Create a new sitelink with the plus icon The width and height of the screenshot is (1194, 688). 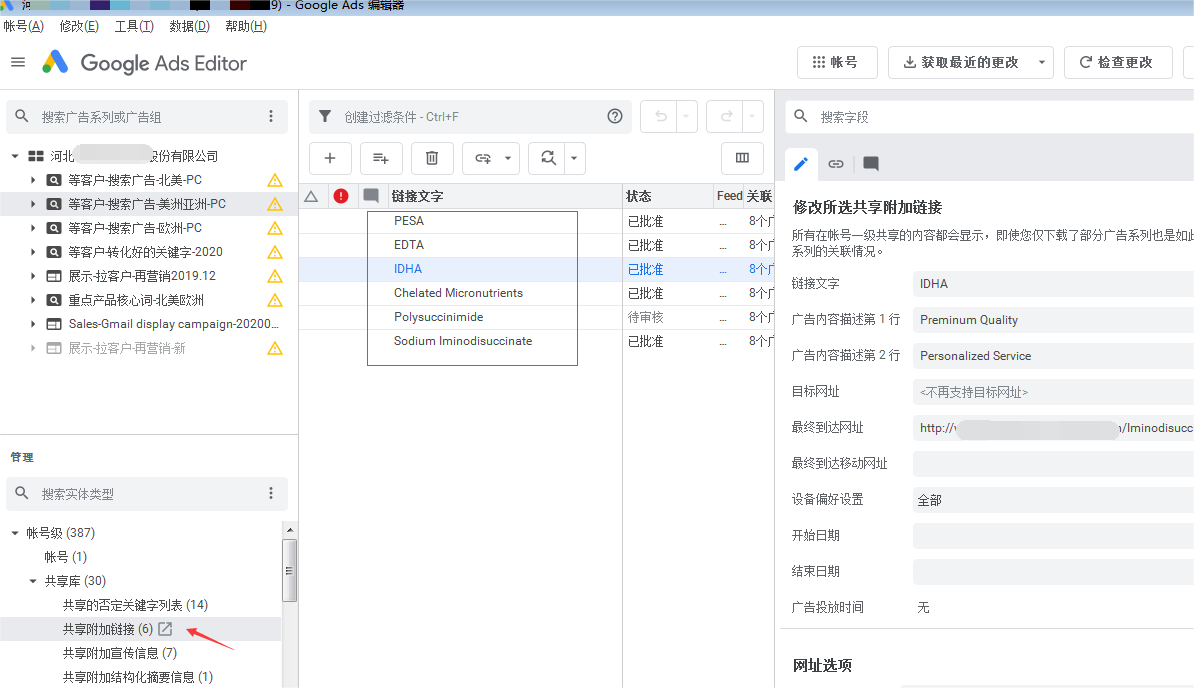tap(330, 158)
